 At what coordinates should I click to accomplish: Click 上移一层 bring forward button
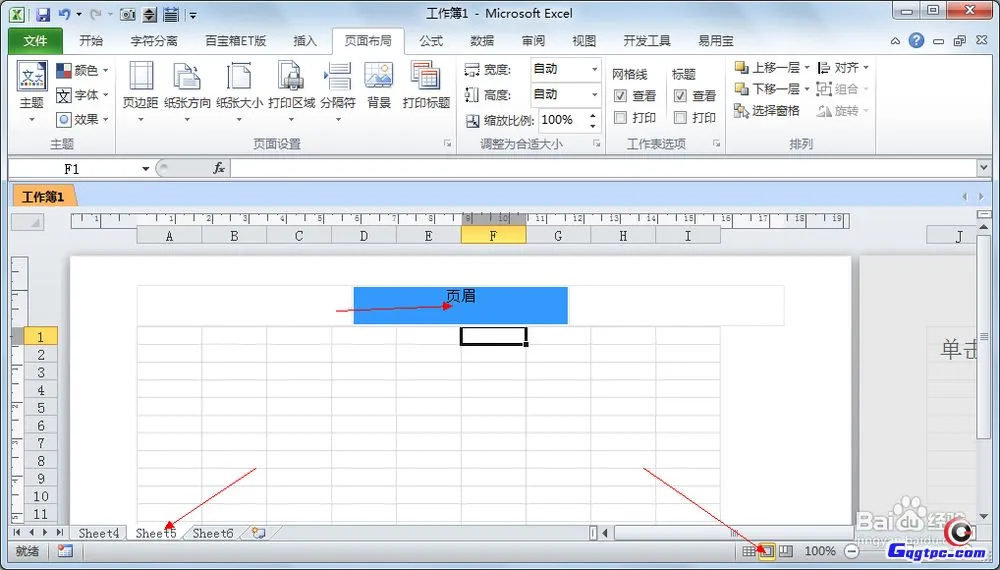[768, 68]
